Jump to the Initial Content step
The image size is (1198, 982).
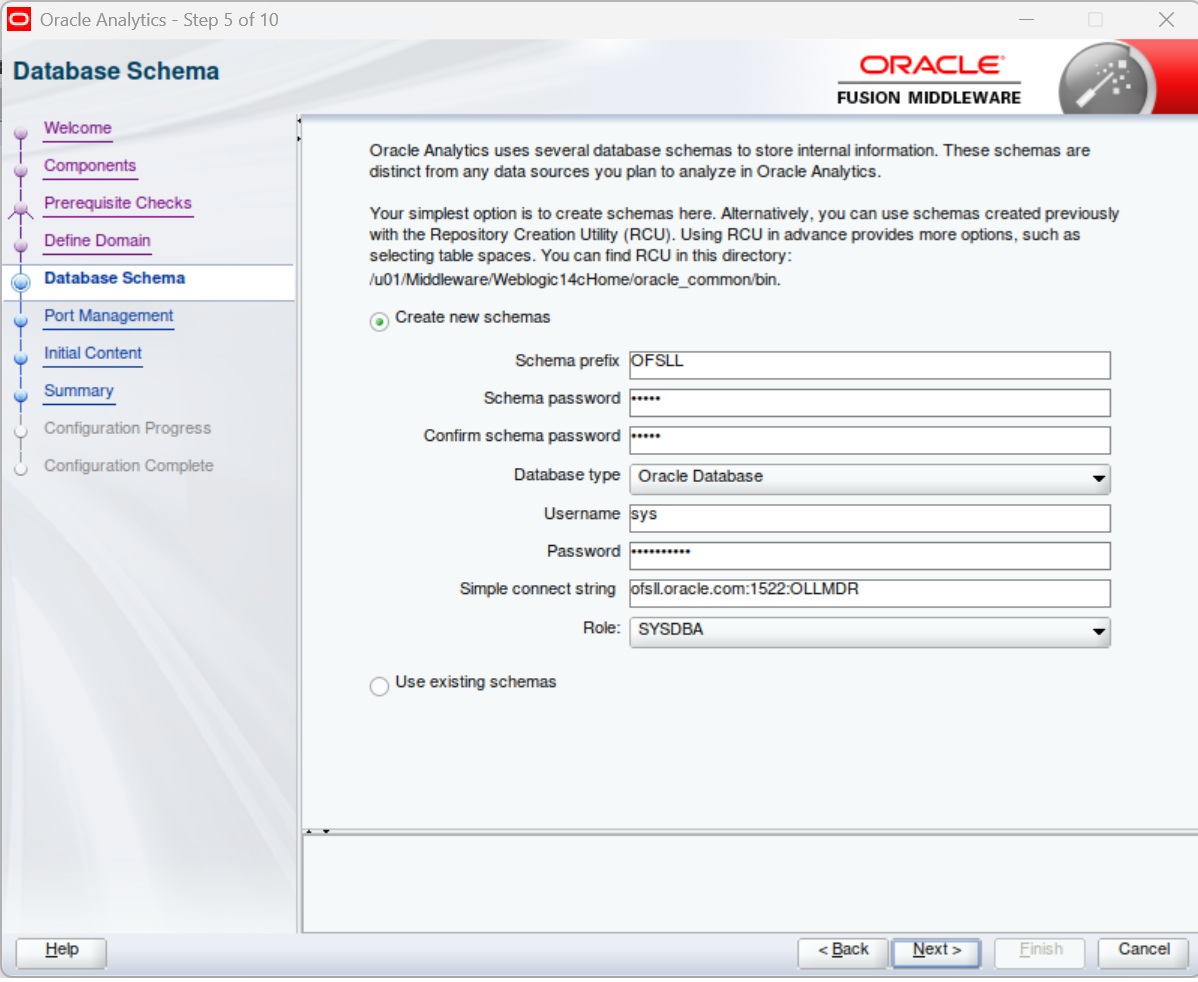click(92, 353)
